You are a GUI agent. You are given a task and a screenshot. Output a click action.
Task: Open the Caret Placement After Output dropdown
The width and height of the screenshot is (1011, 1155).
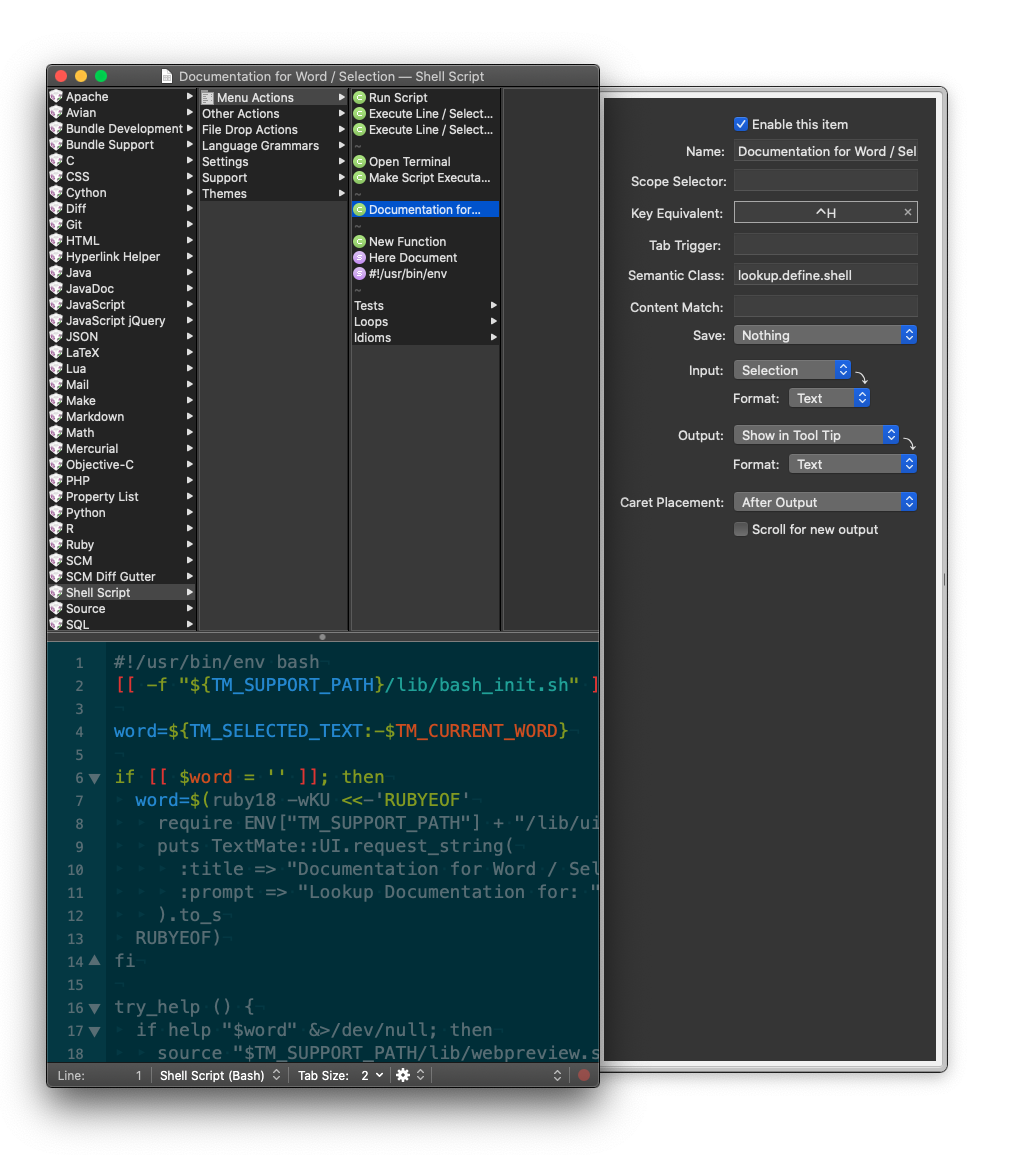[825, 502]
